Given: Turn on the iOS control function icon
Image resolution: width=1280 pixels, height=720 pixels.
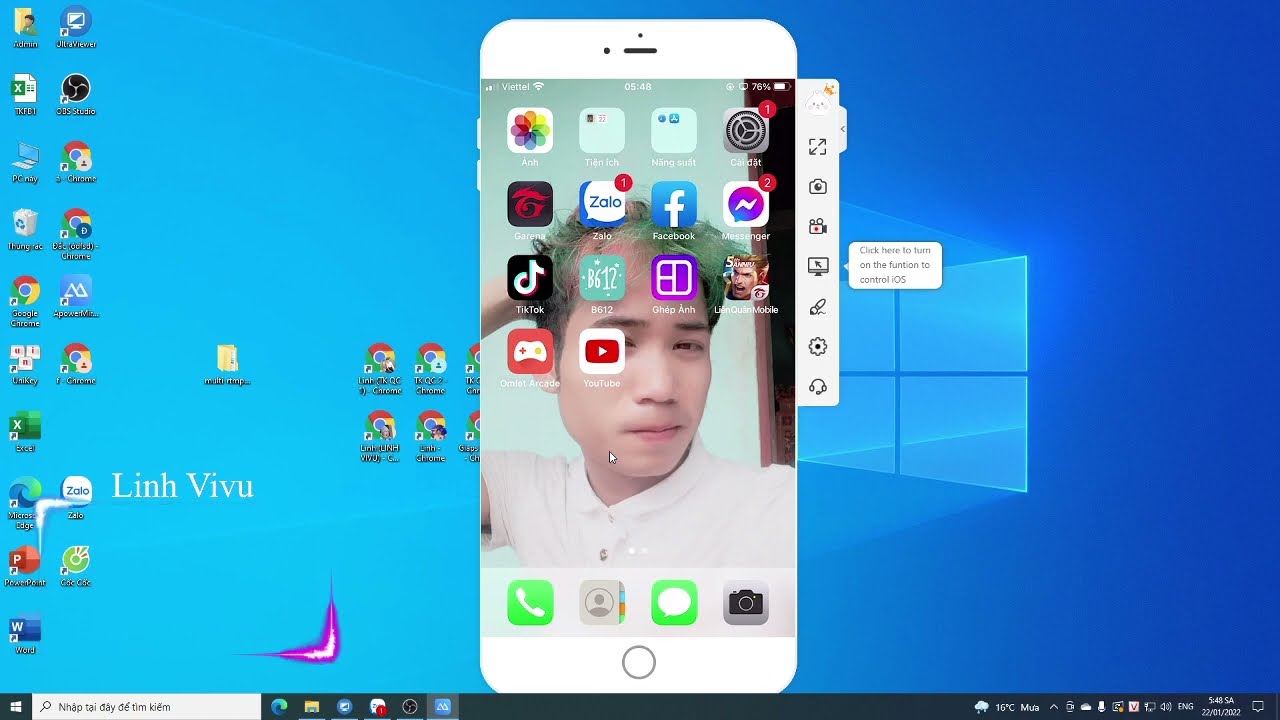Looking at the screenshot, I should pos(818,266).
